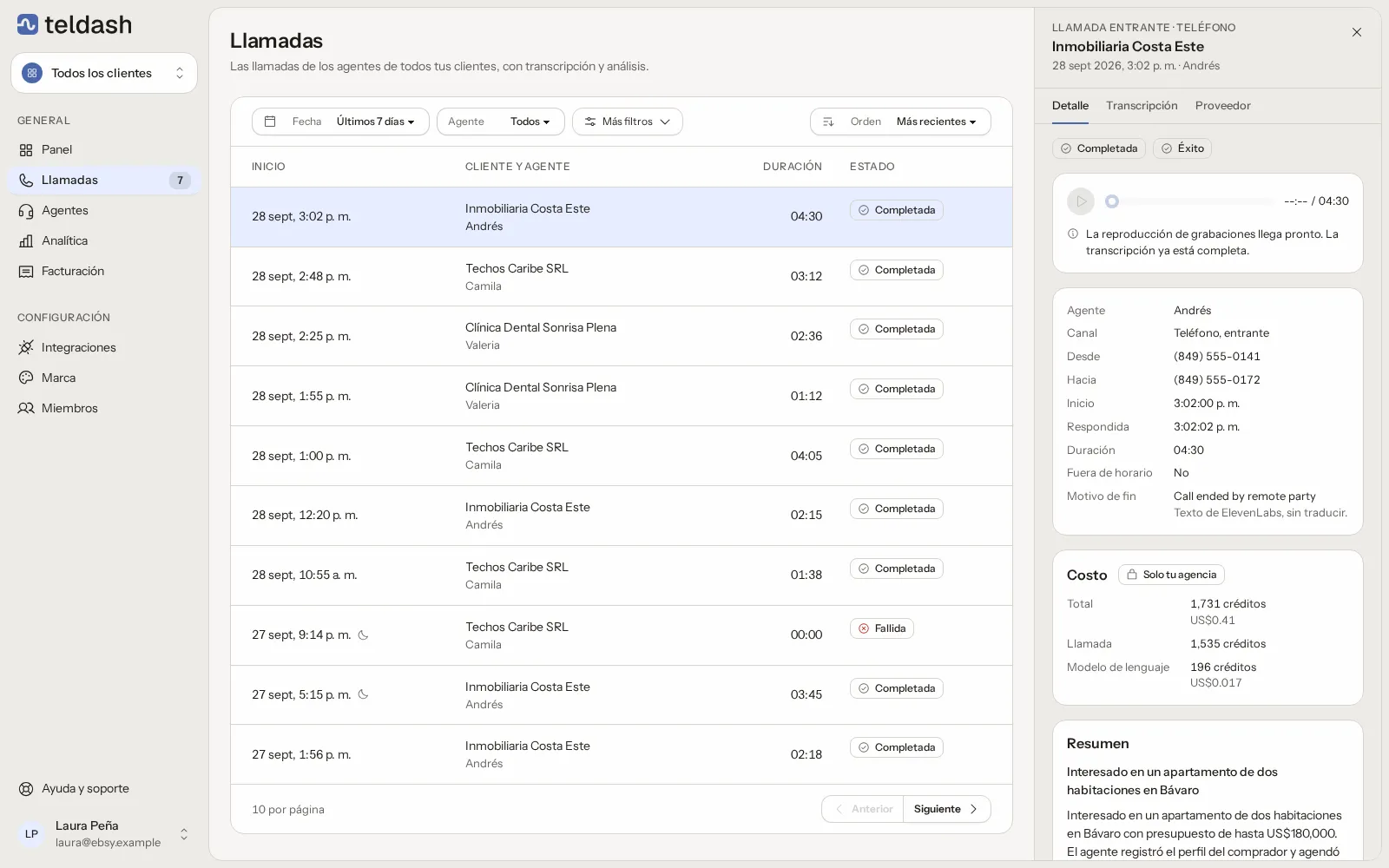Switch to the Proveedor tab
This screenshot has height=868, width=1389.
(1222, 106)
